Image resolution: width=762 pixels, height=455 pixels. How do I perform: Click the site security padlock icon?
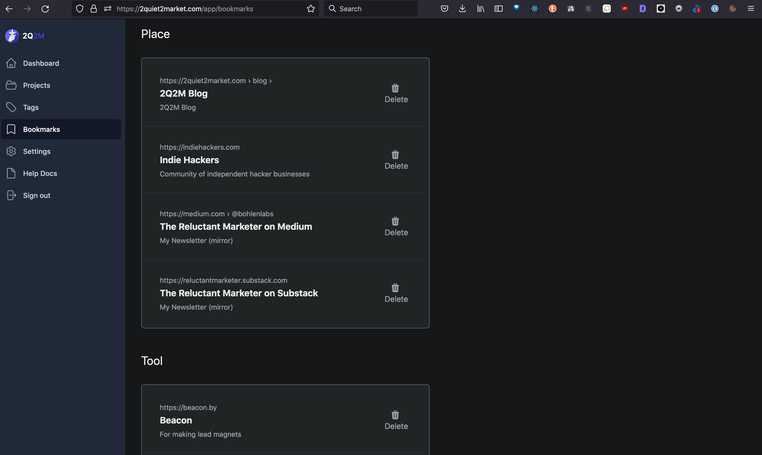point(93,9)
